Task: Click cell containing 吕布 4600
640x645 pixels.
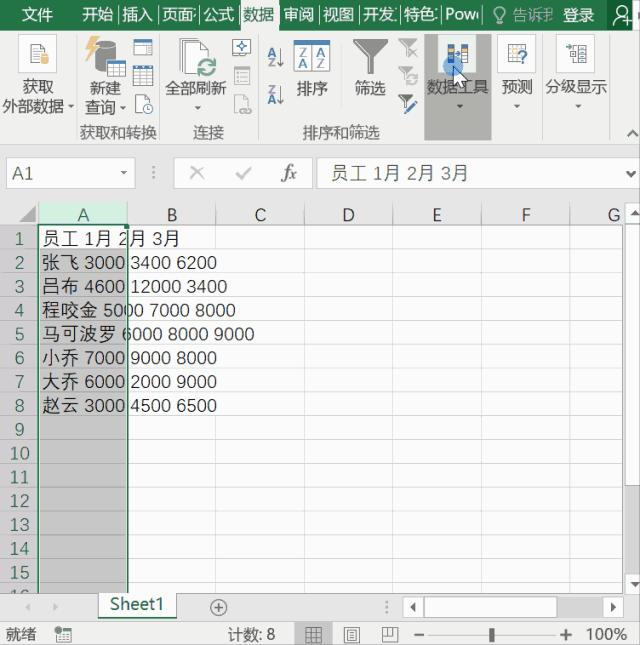Action: (83, 286)
